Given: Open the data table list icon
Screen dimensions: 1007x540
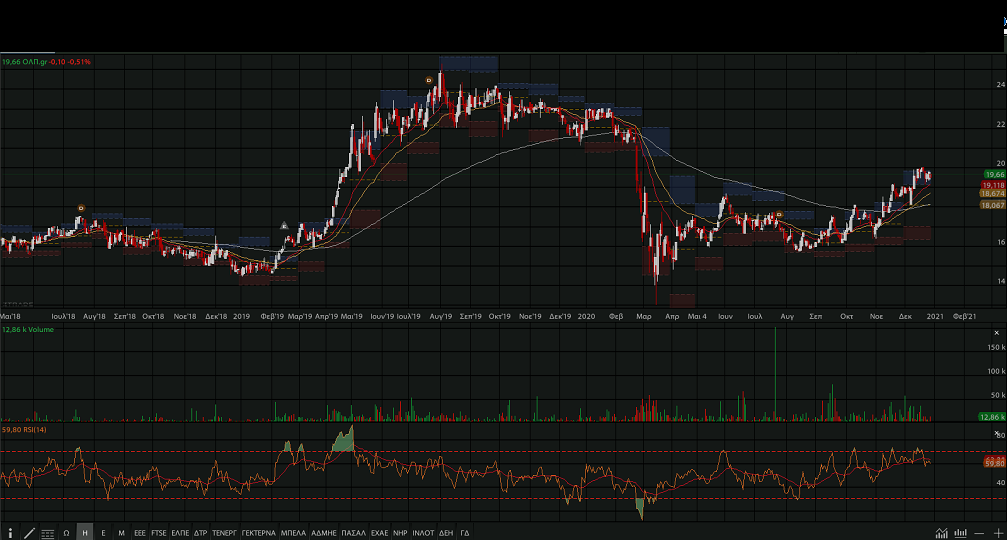Looking at the screenshot, I should click(48, 533).
